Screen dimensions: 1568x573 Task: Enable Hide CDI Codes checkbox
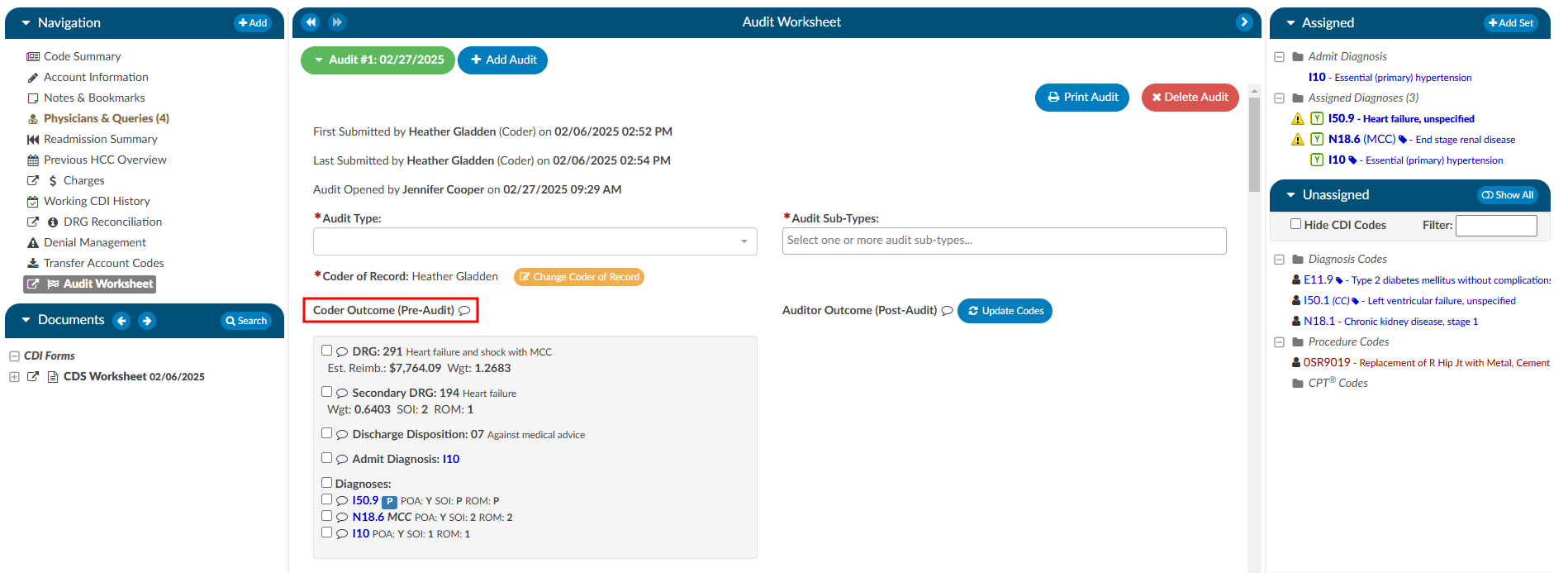tap(1295, 224)
